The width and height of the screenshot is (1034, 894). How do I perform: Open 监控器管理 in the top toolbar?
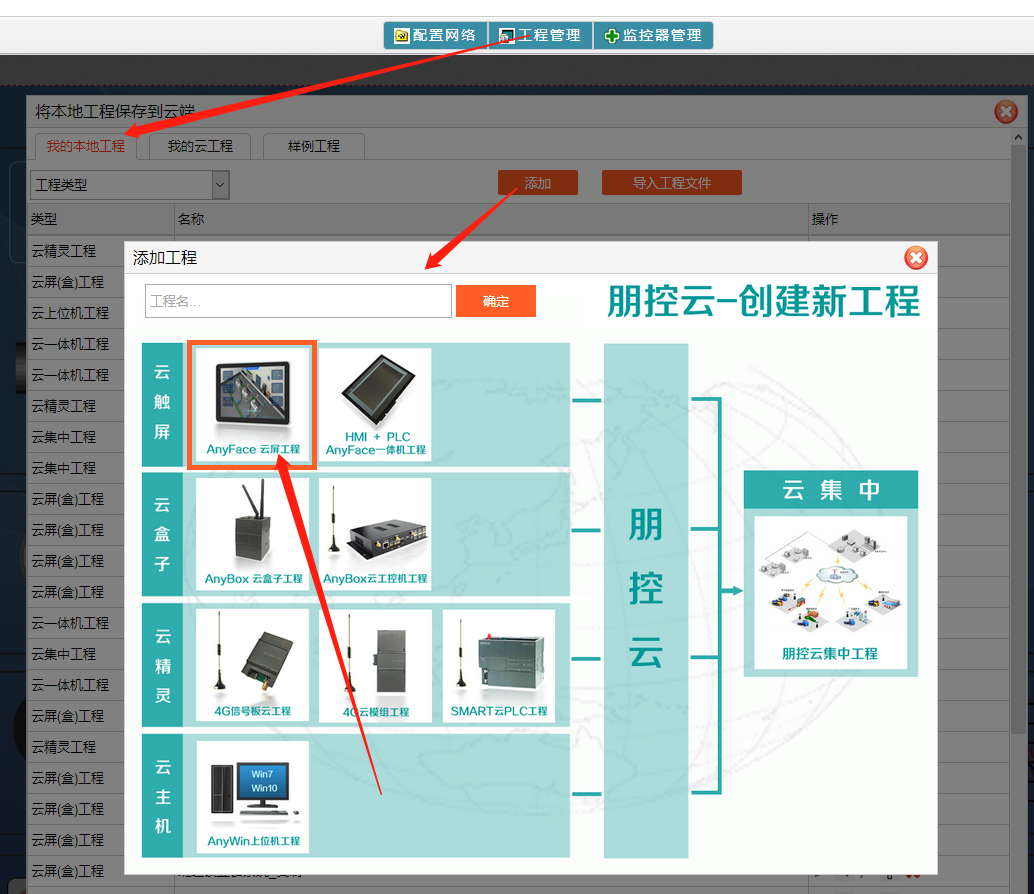tap(653, 35)
